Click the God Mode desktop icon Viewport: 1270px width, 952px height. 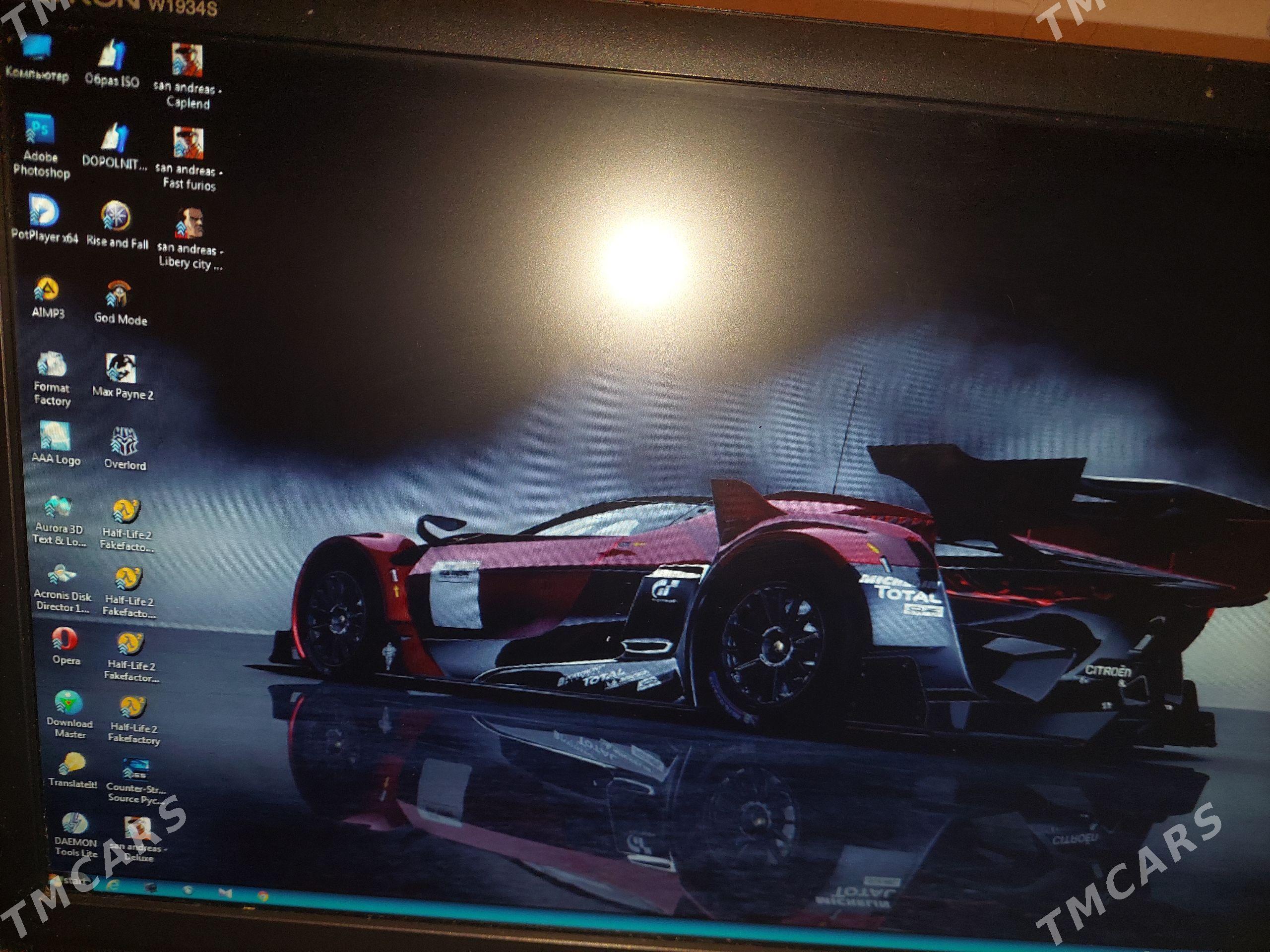(x=120, y=304)
